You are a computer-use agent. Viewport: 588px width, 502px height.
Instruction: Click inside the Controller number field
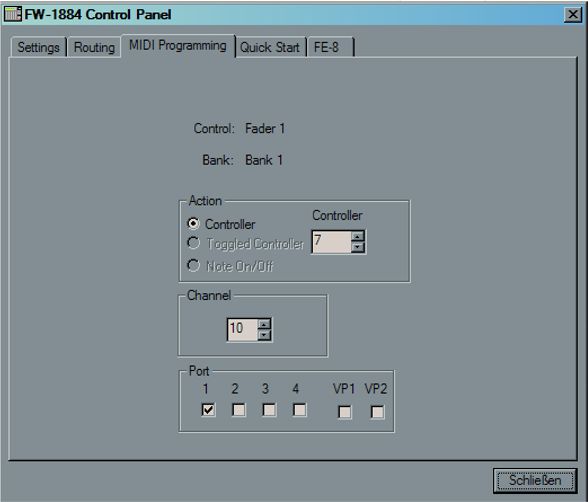332,242
